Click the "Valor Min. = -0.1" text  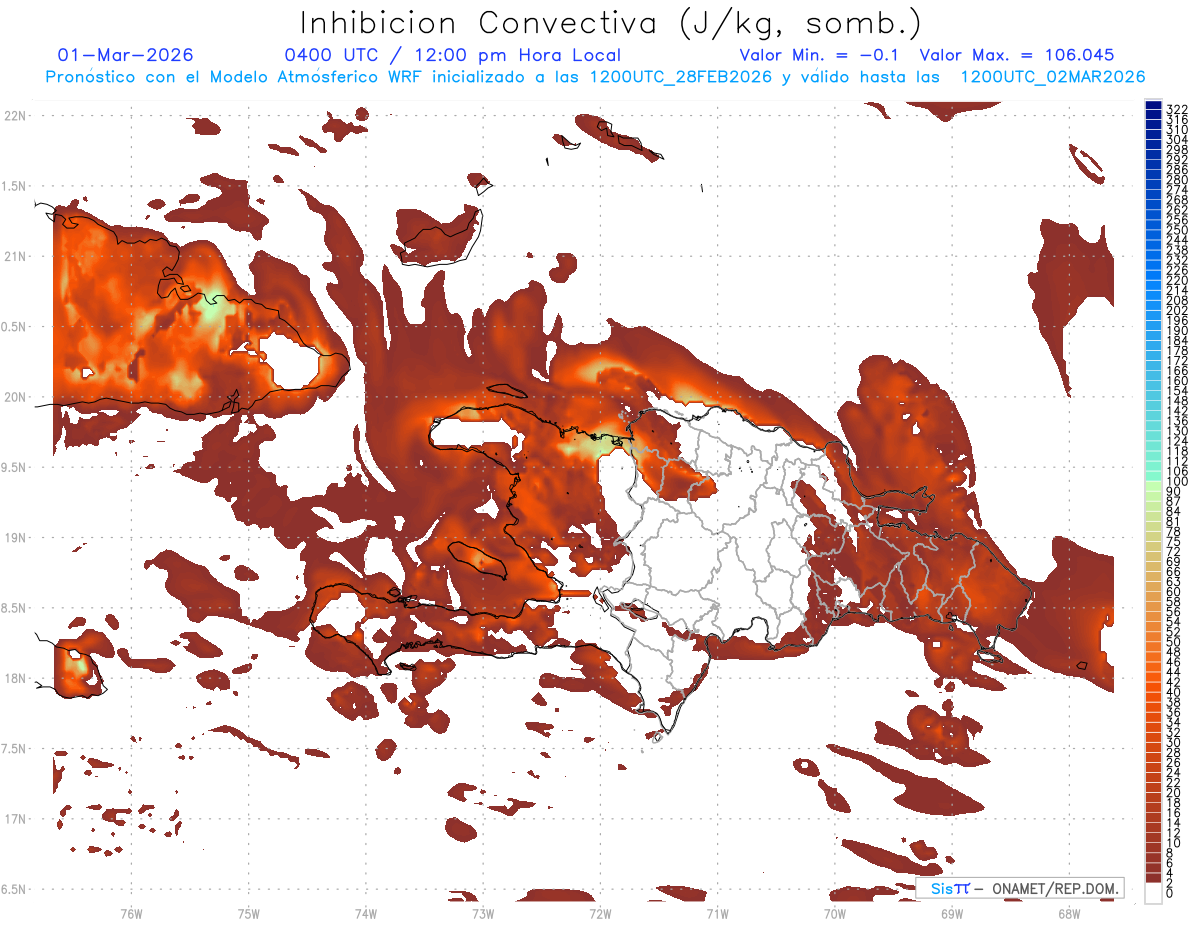click(x=821, y=55)
